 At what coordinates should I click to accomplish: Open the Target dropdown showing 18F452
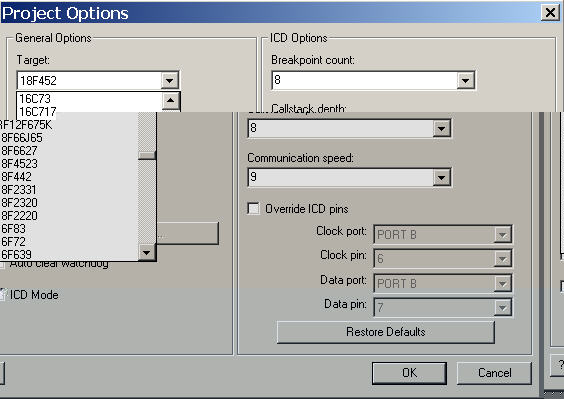click(x=169, y=80)
